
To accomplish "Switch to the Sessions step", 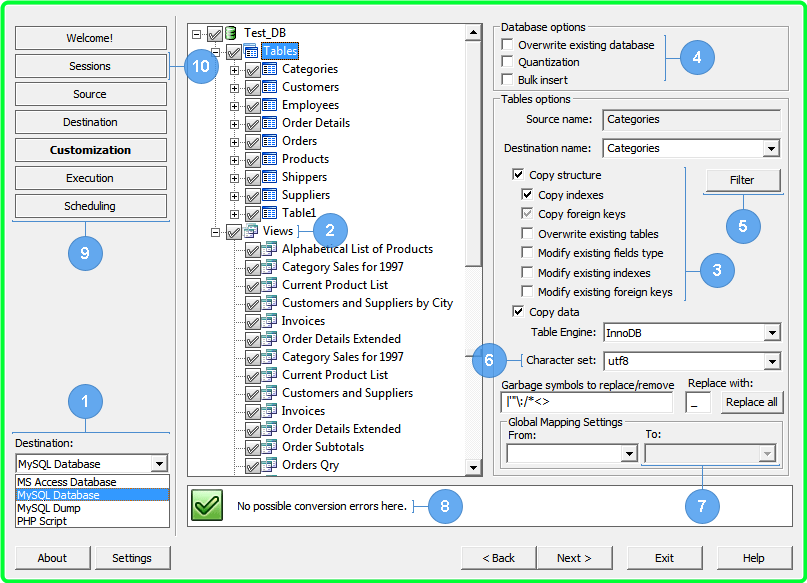I will (90, 66).
